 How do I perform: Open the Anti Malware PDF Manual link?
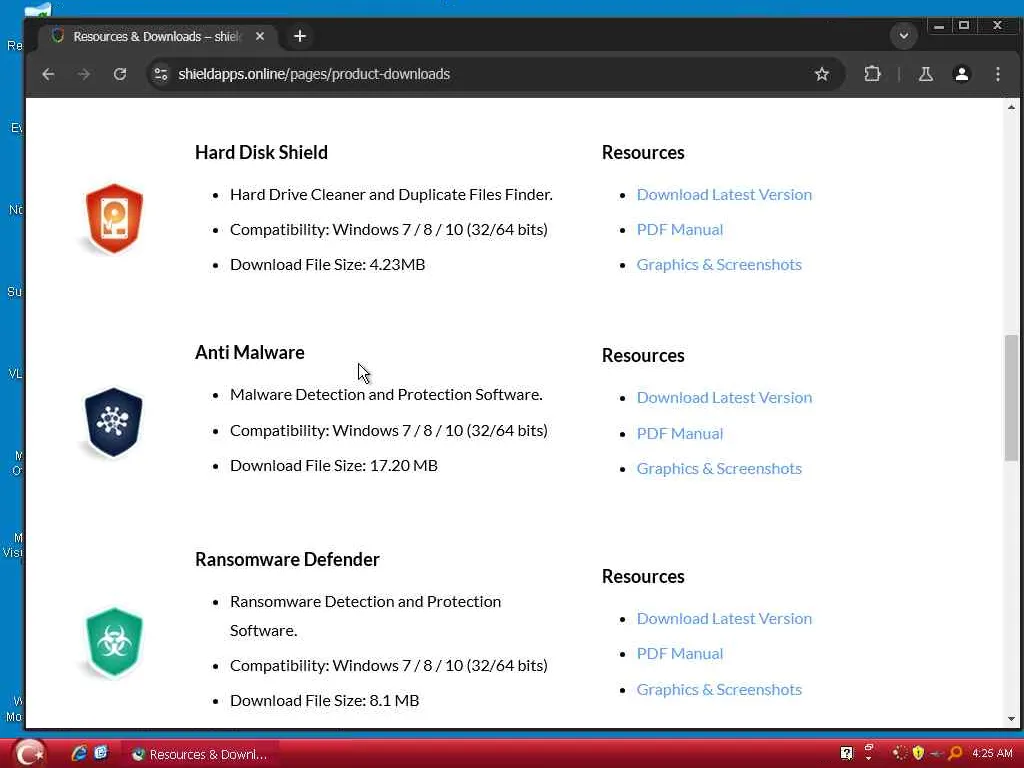[679, 433]
